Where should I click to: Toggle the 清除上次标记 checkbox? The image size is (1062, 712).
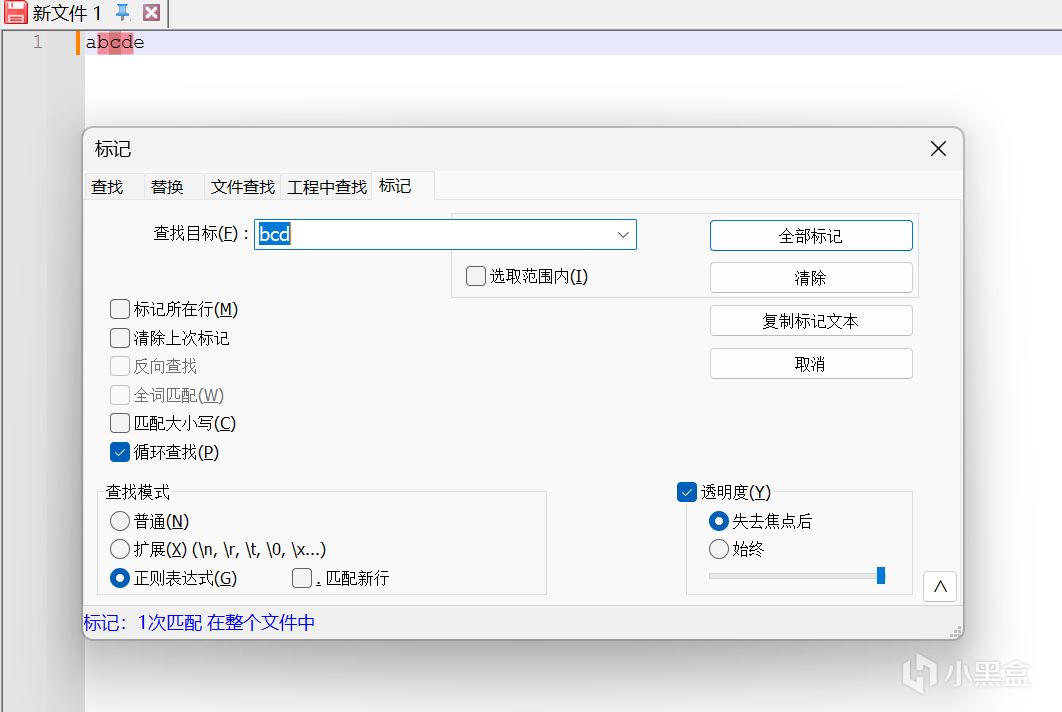[120, 338]
